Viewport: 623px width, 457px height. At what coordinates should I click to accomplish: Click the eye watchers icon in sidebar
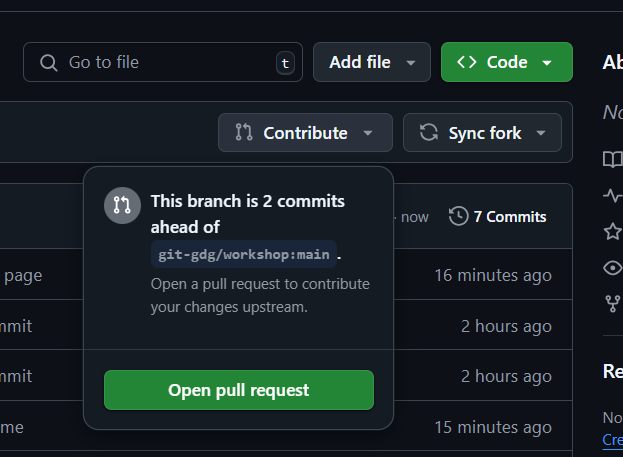click(x=612, y=267)
